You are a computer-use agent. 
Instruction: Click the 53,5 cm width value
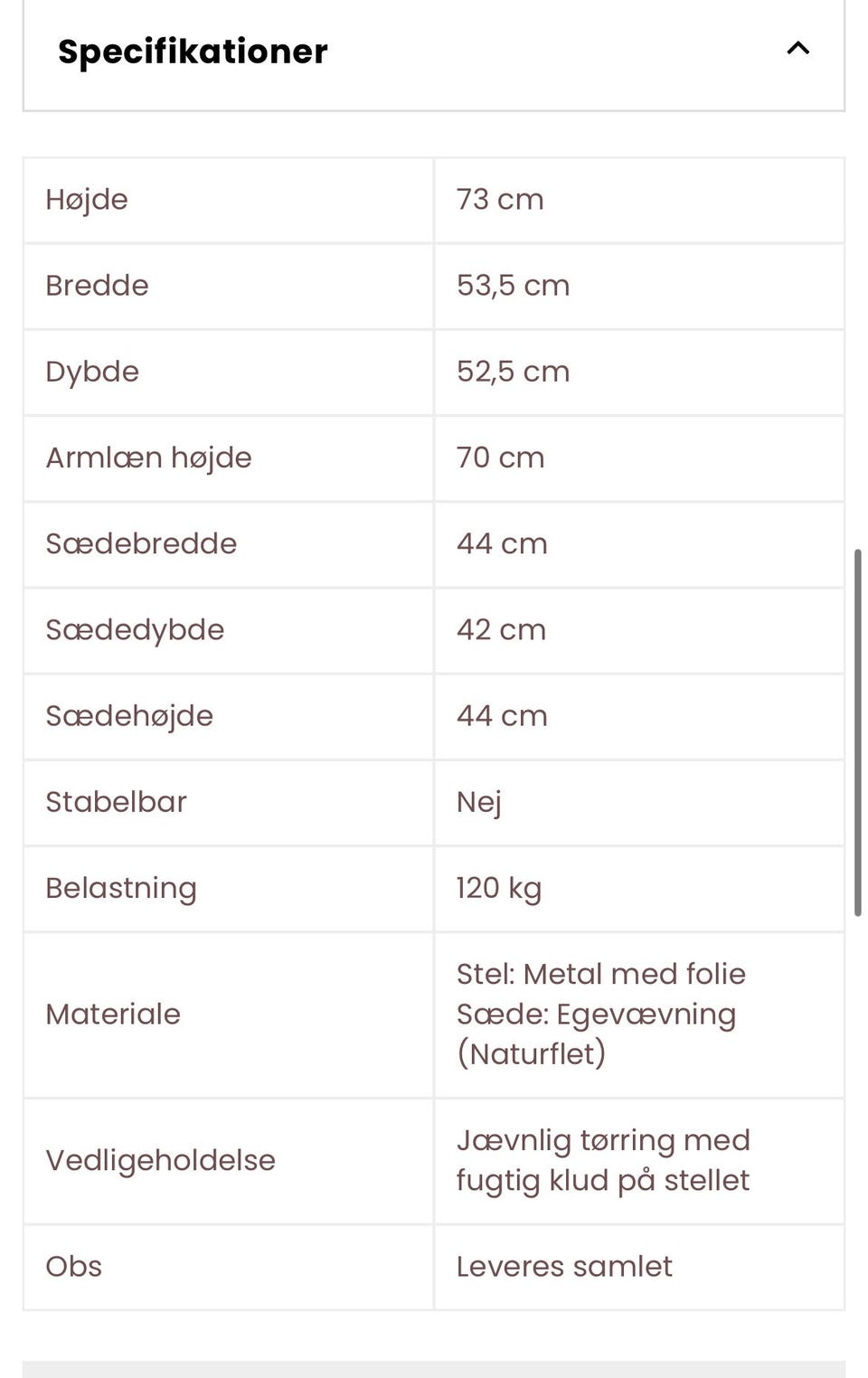point(513,286)
